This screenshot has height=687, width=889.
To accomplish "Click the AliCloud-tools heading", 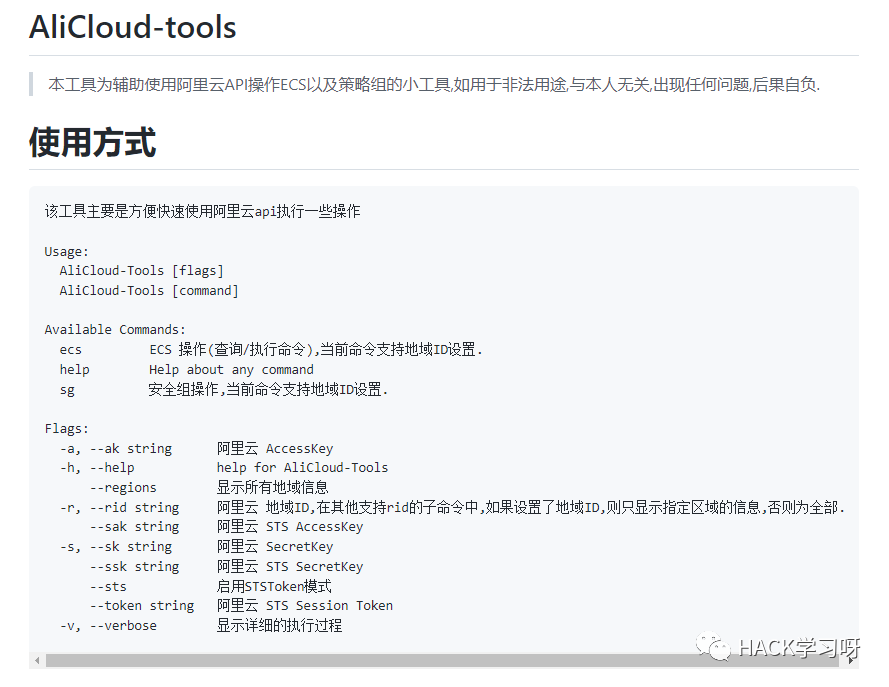I will 133,27.
